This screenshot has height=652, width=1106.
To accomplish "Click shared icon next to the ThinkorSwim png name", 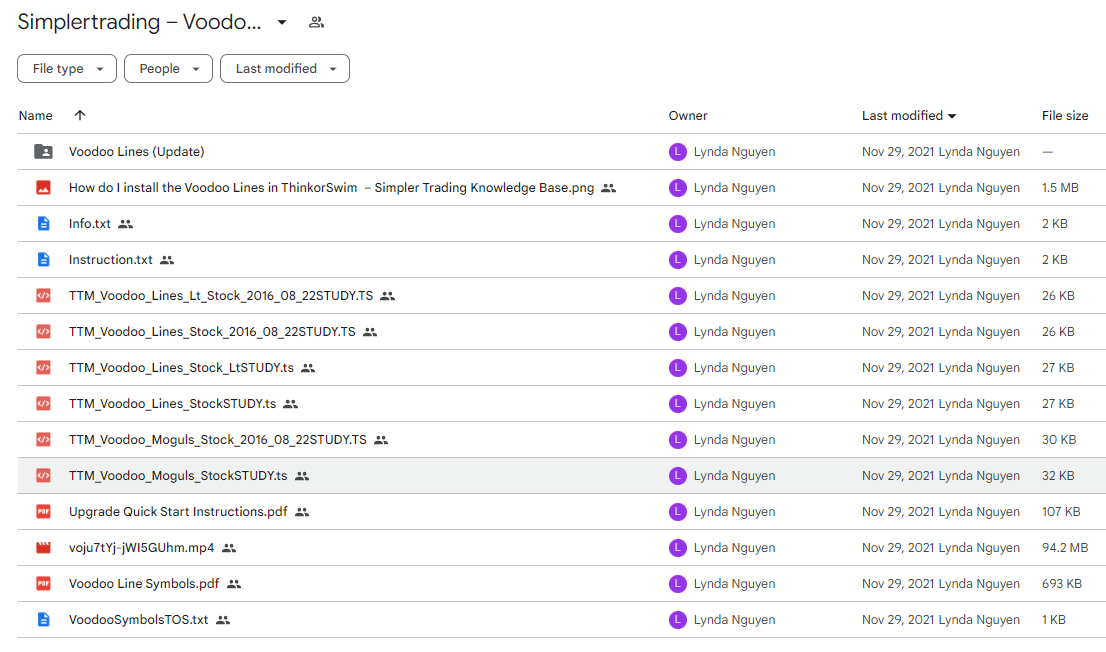I will click(609, 188).
